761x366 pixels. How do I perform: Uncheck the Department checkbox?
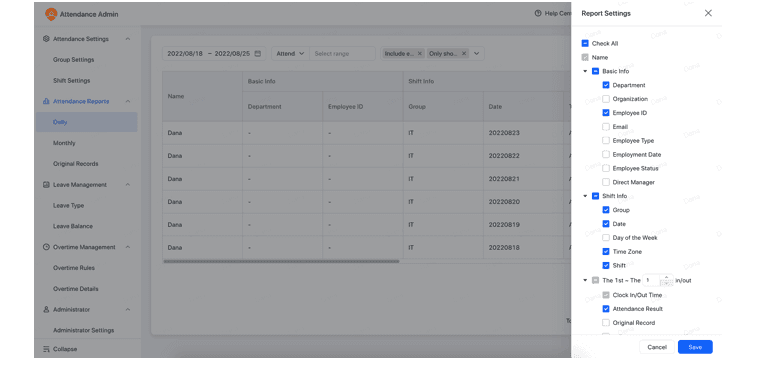pyautogui.click(x=606, y=85)
